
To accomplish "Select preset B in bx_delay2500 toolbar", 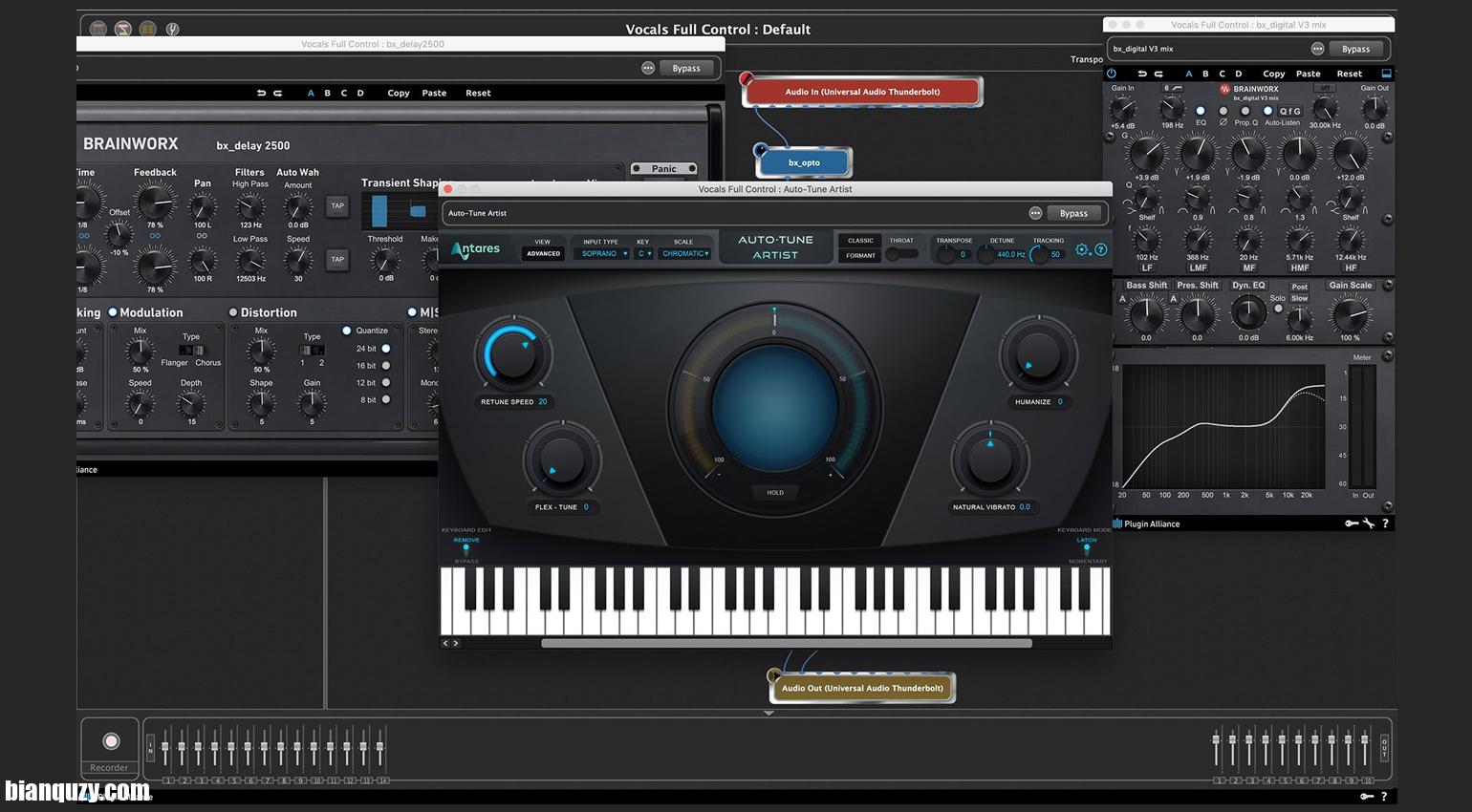I will tap(327, 94).
